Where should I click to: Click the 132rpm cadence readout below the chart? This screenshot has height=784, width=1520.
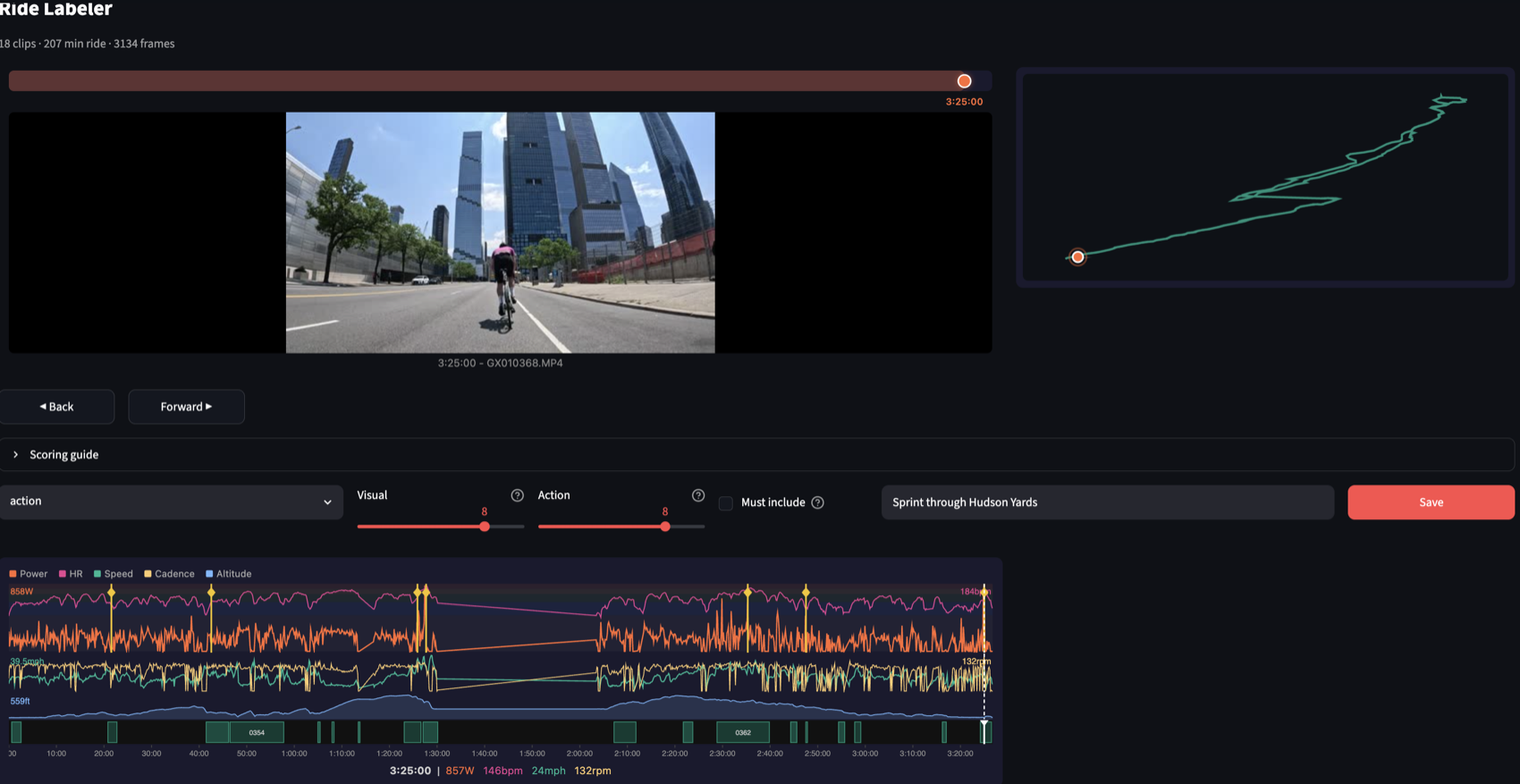pyautogui.click(x=593, y=771)
